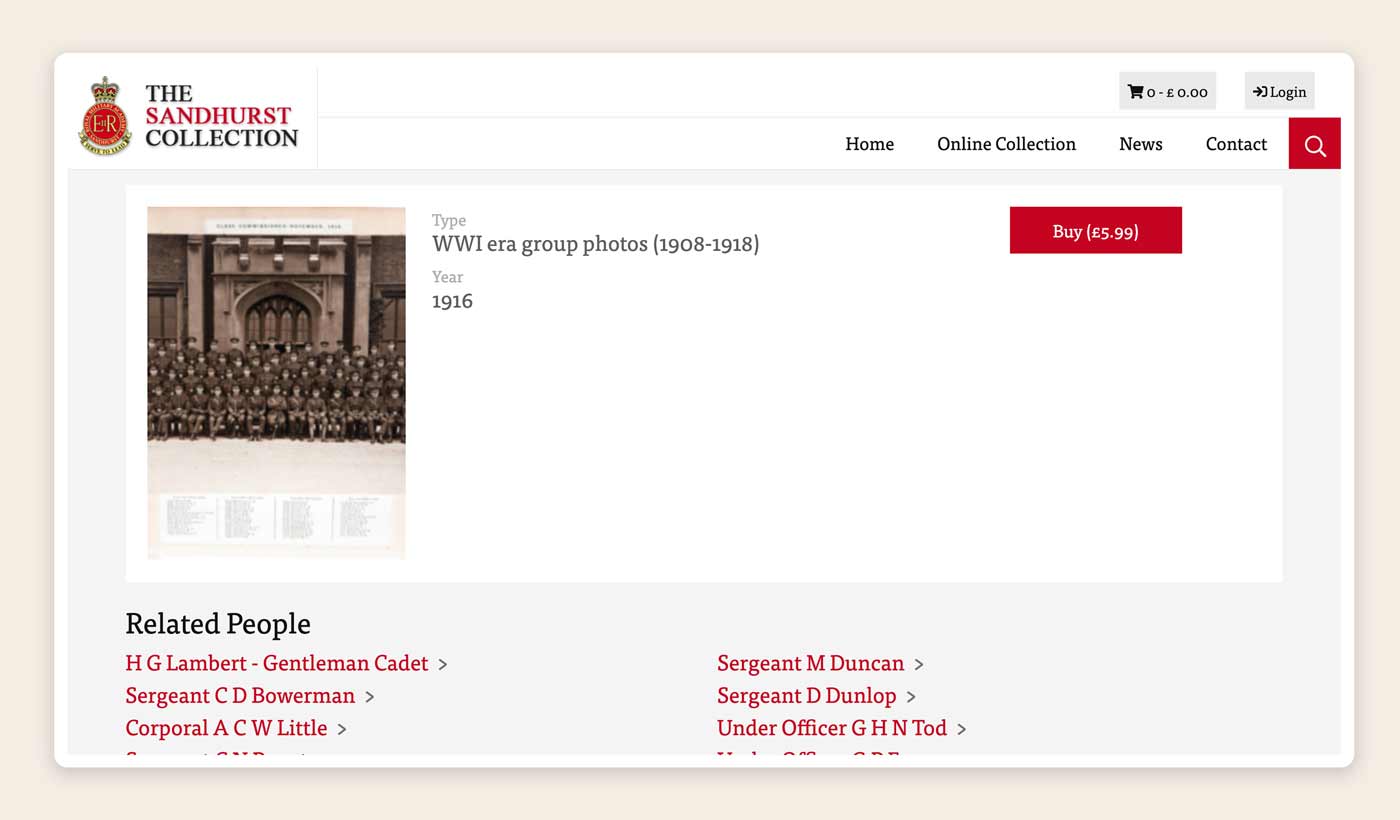Open the shopping cart showing £0.00

pos(1167,91)
